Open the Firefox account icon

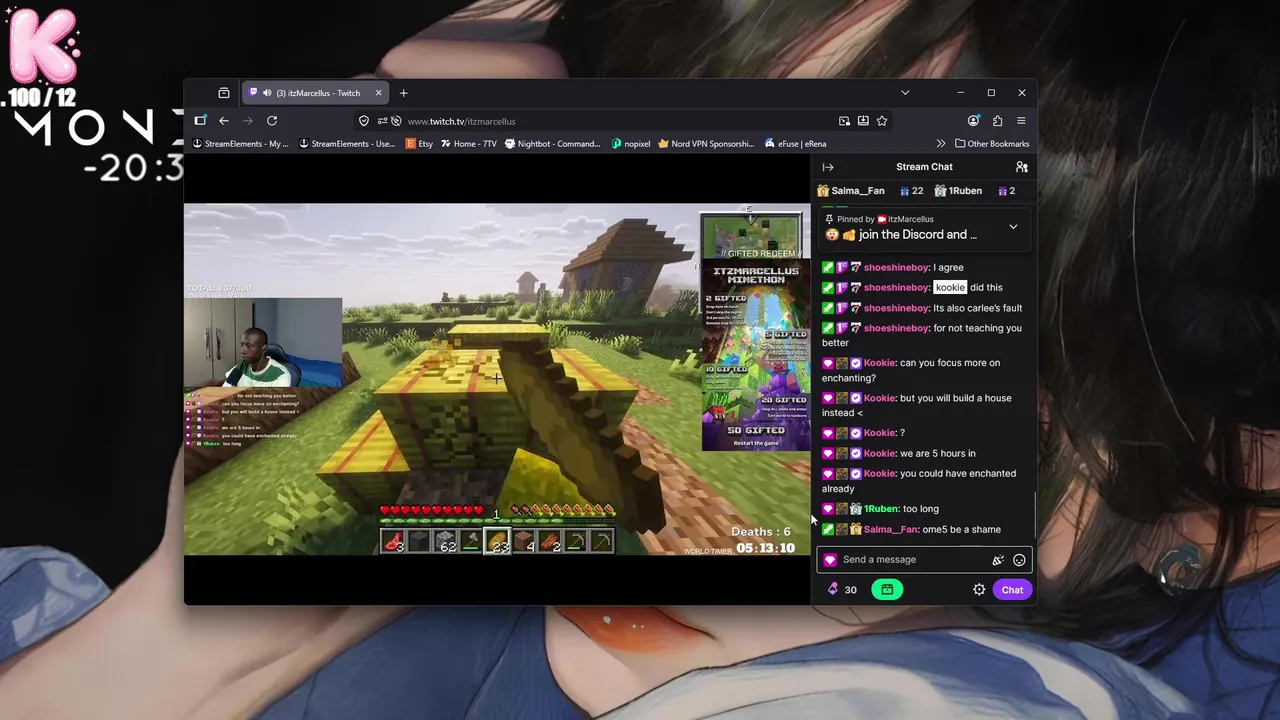[x=974, y=121]
